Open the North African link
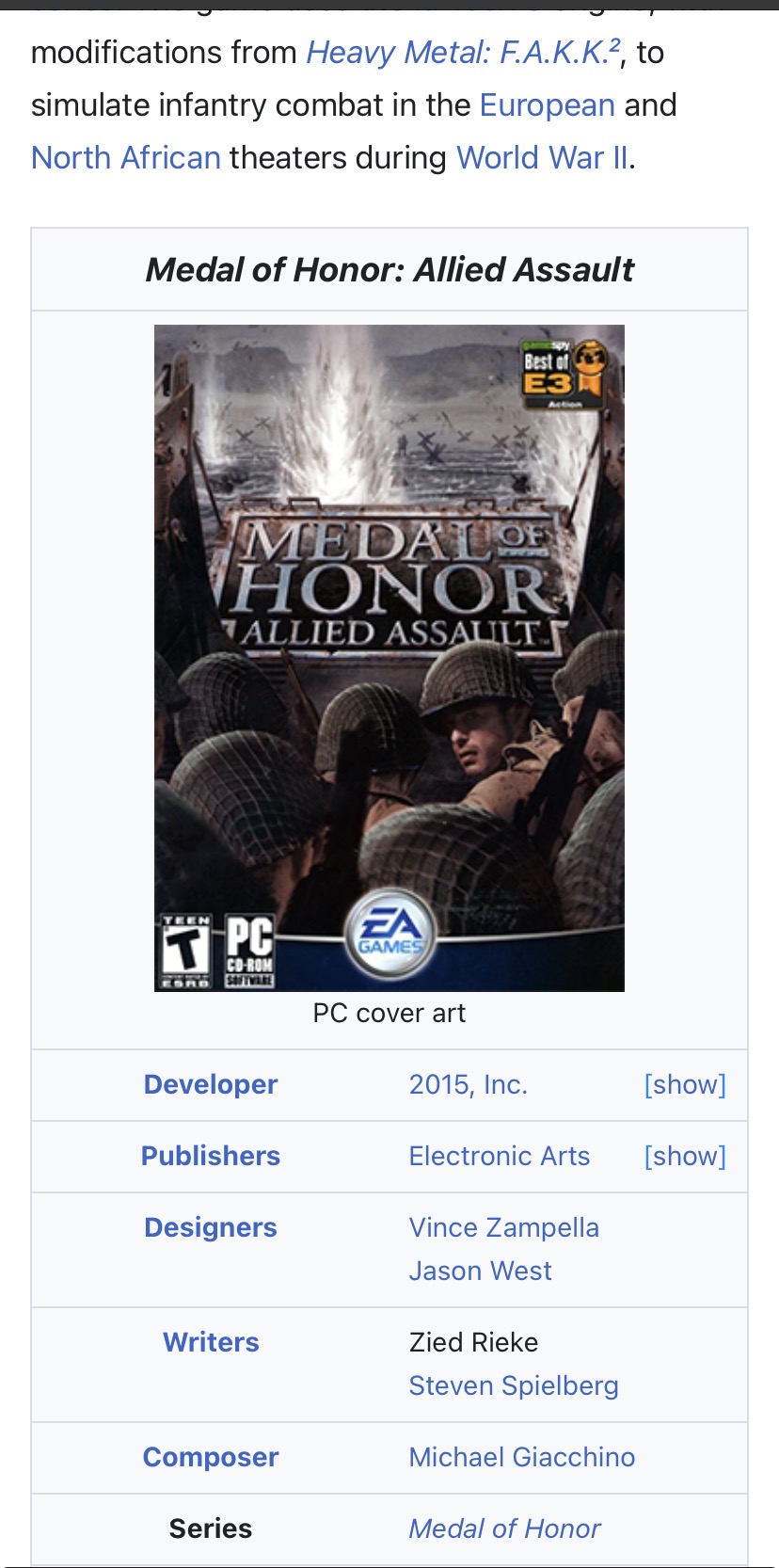This screenshot has width=779, height=1568. point(126,157)
